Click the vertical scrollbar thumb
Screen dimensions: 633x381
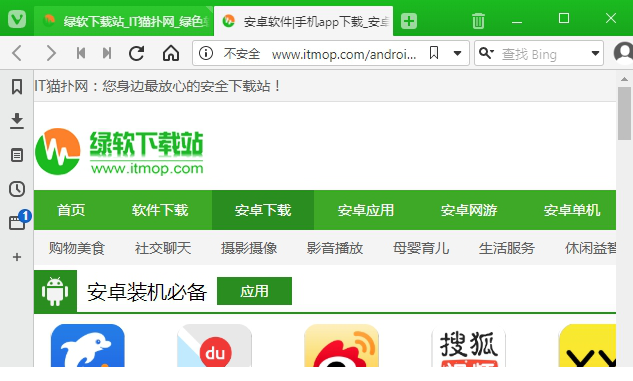click(x=625, y=113)
